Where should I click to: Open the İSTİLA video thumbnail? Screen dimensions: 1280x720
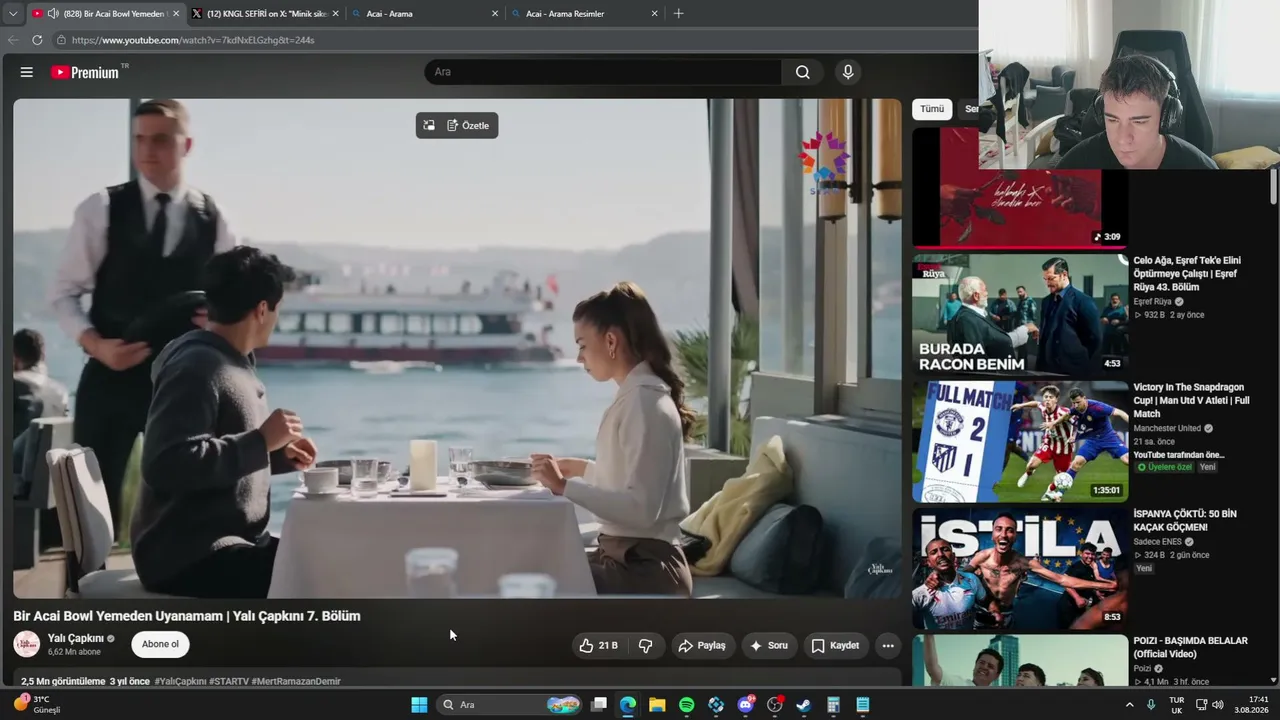click(1020, 568)
